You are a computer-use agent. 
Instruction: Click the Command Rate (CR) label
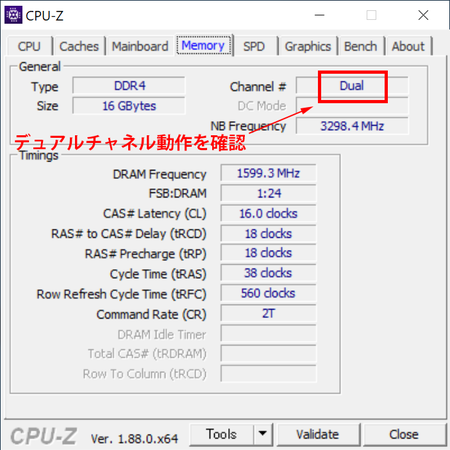[x=151, y=314]
